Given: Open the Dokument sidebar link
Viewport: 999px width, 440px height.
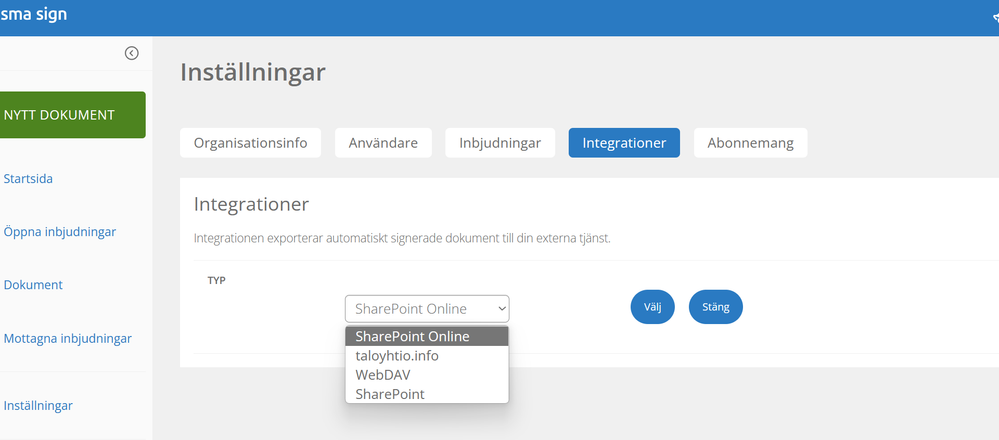Looking at the screenshot, I should point(33,285).
